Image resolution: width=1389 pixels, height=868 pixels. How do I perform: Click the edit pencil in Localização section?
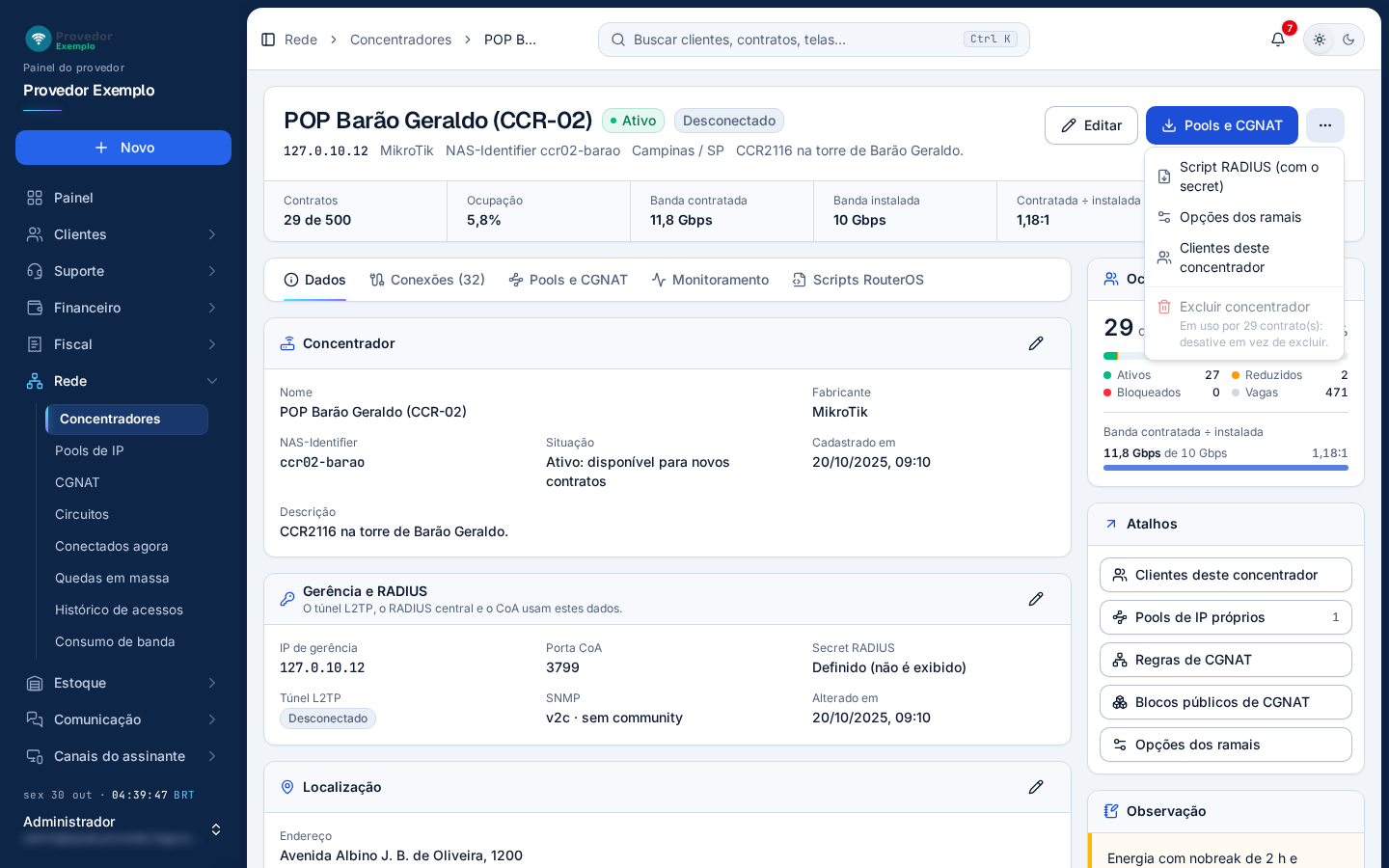1036,787
